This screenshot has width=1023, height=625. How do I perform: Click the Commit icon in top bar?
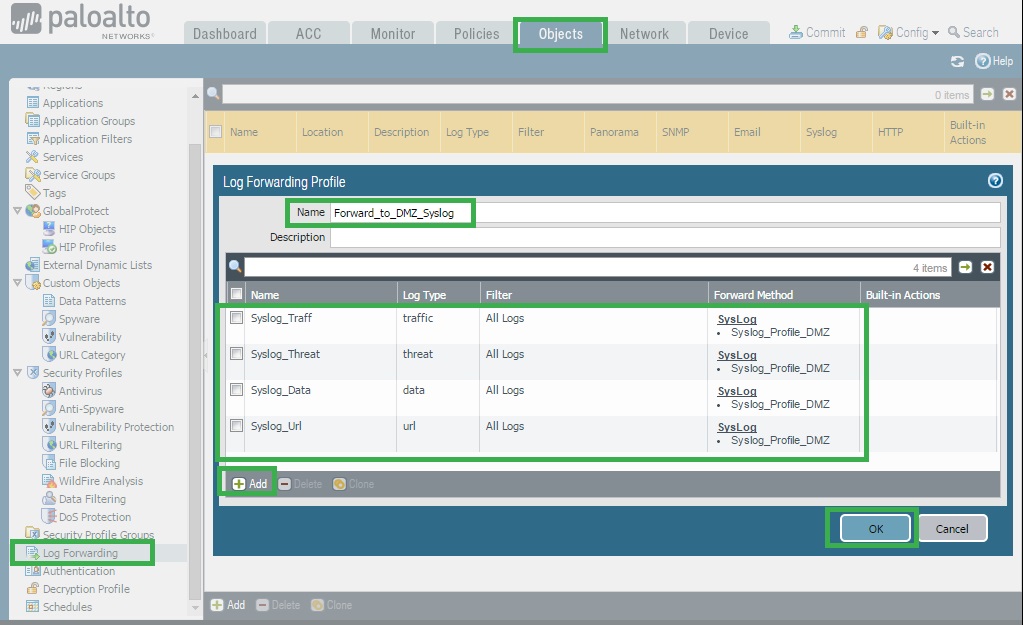click(x=796, y=32)
